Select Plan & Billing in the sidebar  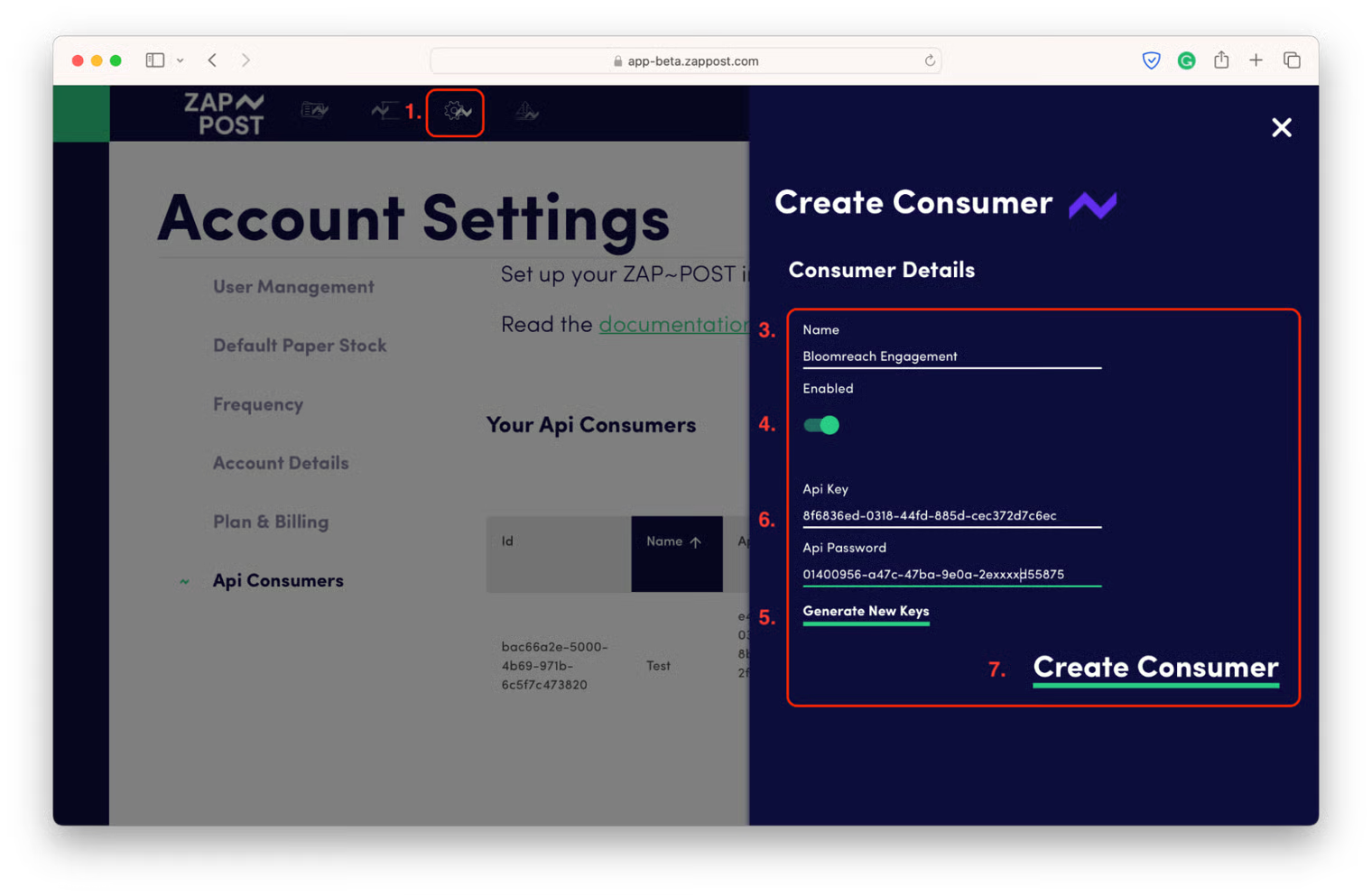(270, 521)
